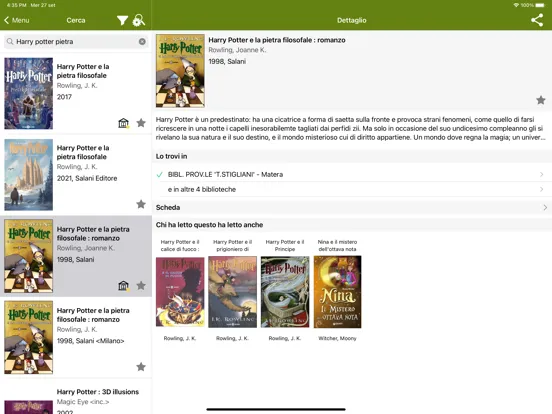Open the large detail book cover
The height and width of the screenshot is (414, 552).
(180, 71)
